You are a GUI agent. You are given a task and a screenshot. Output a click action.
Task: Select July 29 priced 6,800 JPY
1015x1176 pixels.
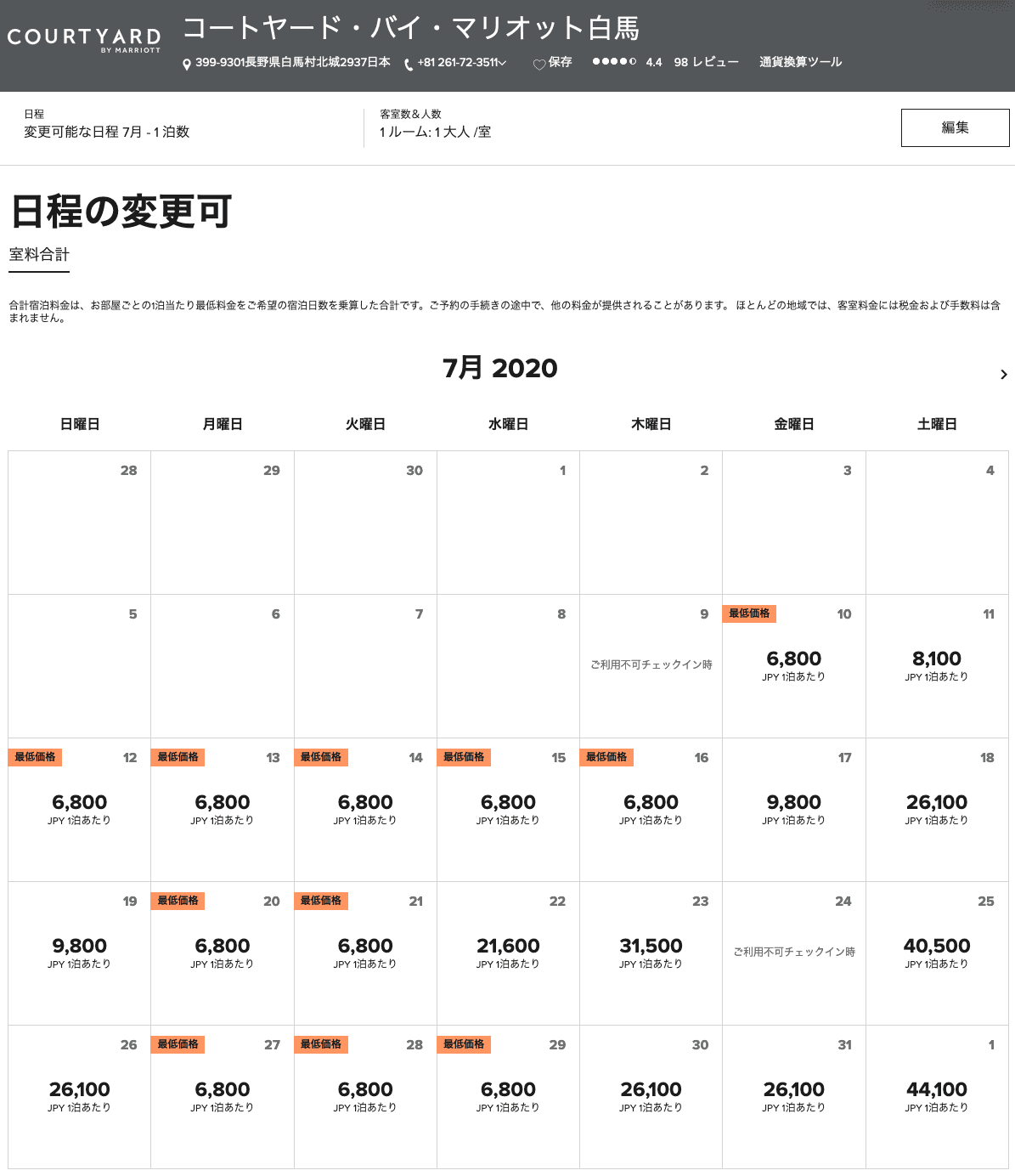[x=508, y=1097]
